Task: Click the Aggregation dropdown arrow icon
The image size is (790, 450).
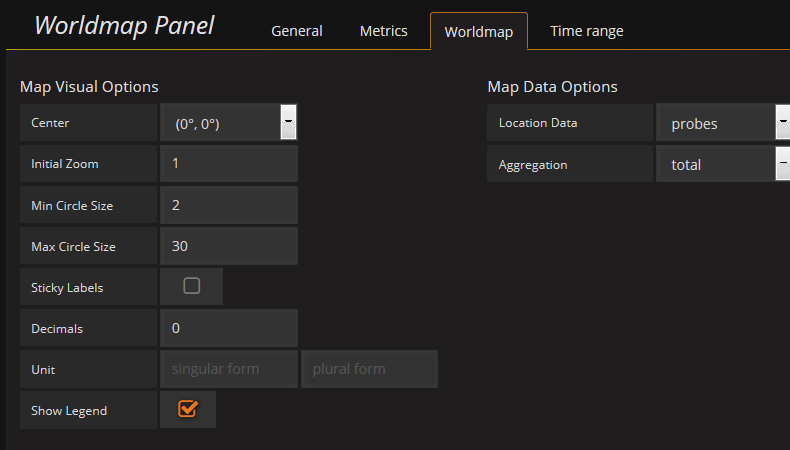Action: tap(782, 163)
